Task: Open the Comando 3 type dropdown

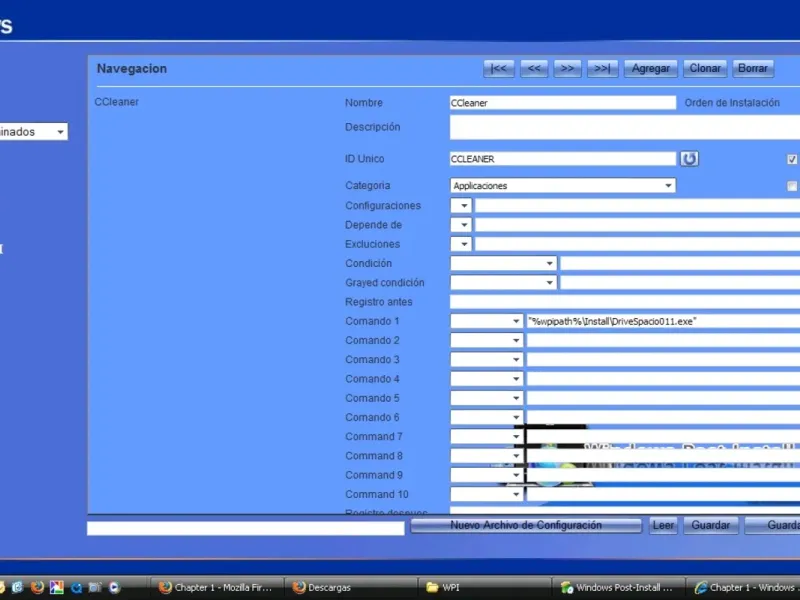Action: (487, 360)
